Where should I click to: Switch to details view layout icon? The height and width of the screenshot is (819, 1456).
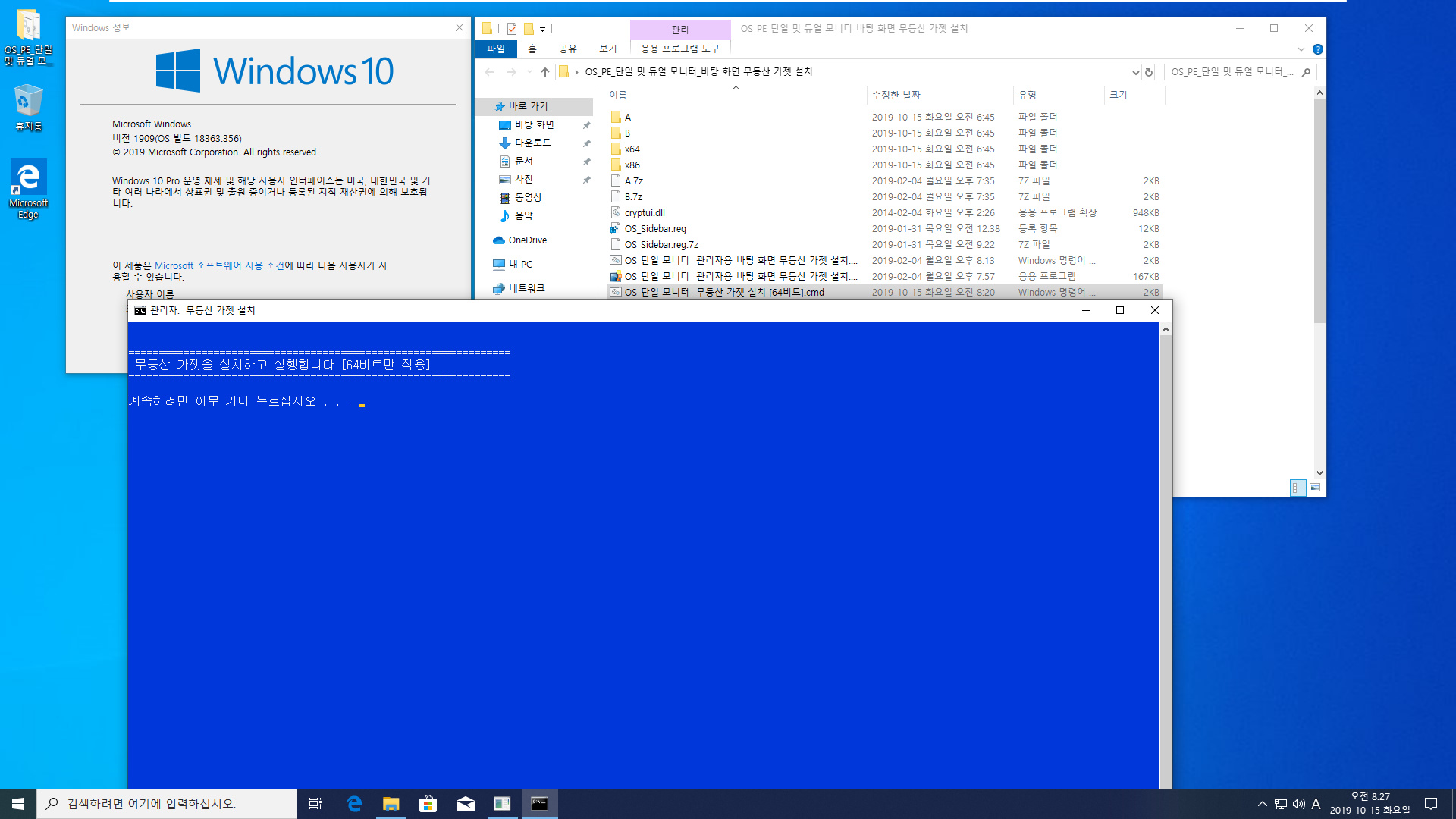tap(1298, 488)
